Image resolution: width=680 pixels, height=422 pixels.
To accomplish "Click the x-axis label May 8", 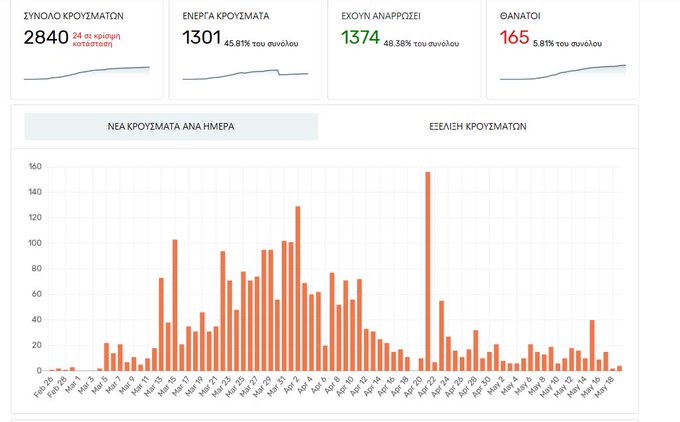I will point(537,385).
